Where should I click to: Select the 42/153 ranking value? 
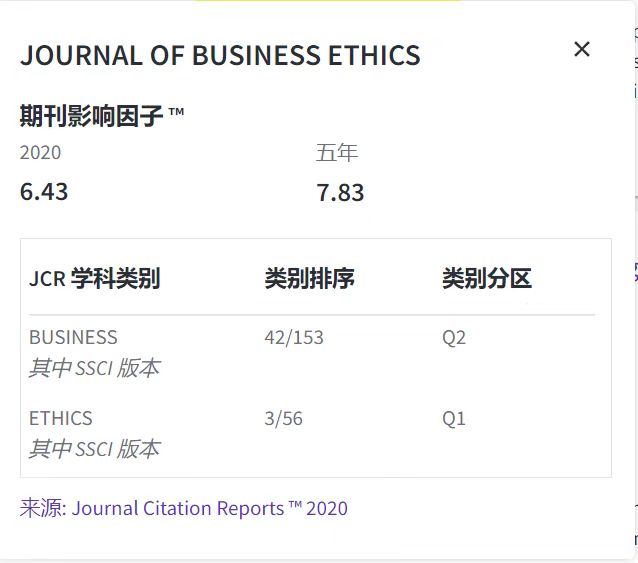pos(294,337)
